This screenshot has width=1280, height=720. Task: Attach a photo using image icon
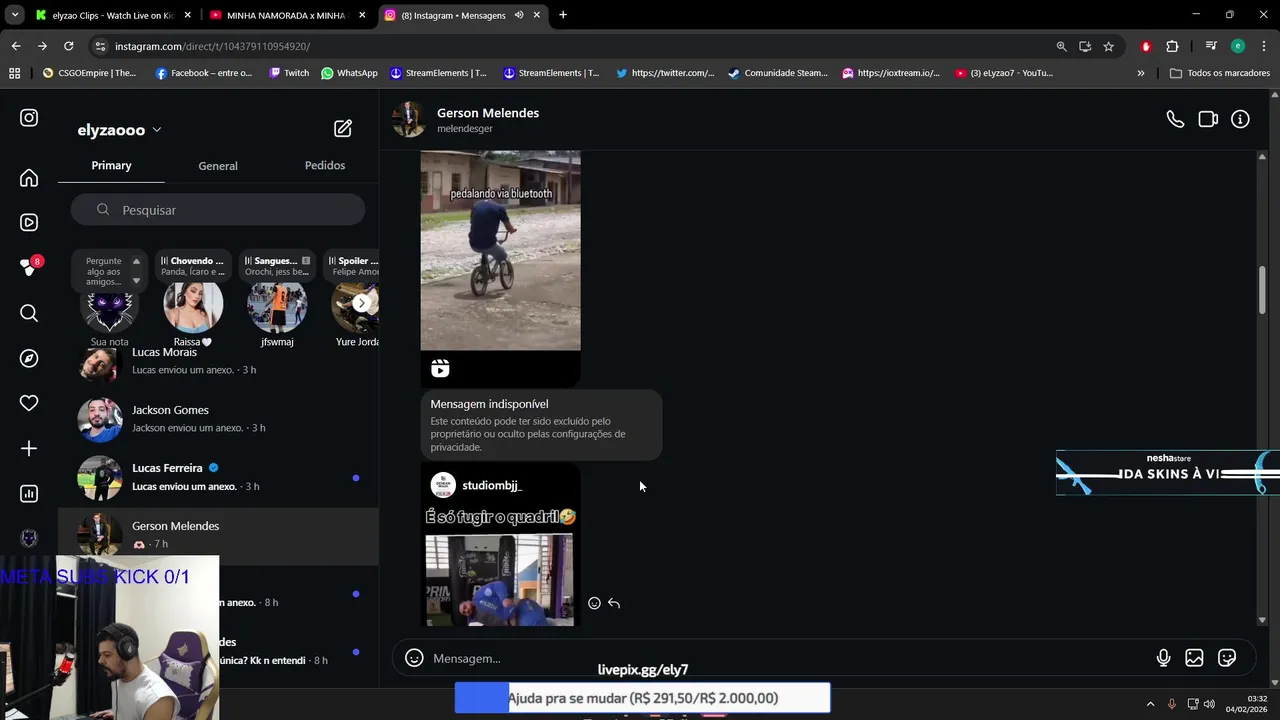pos(1194,658)
